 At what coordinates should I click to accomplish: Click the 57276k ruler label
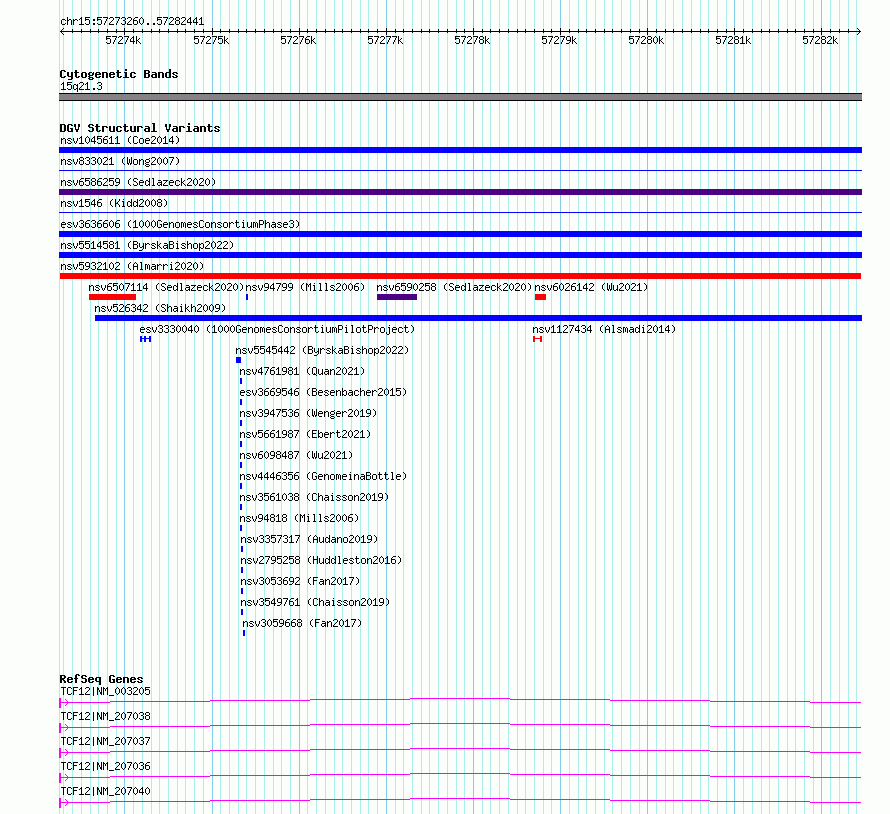pyautogui.click(x=298, y=40)
